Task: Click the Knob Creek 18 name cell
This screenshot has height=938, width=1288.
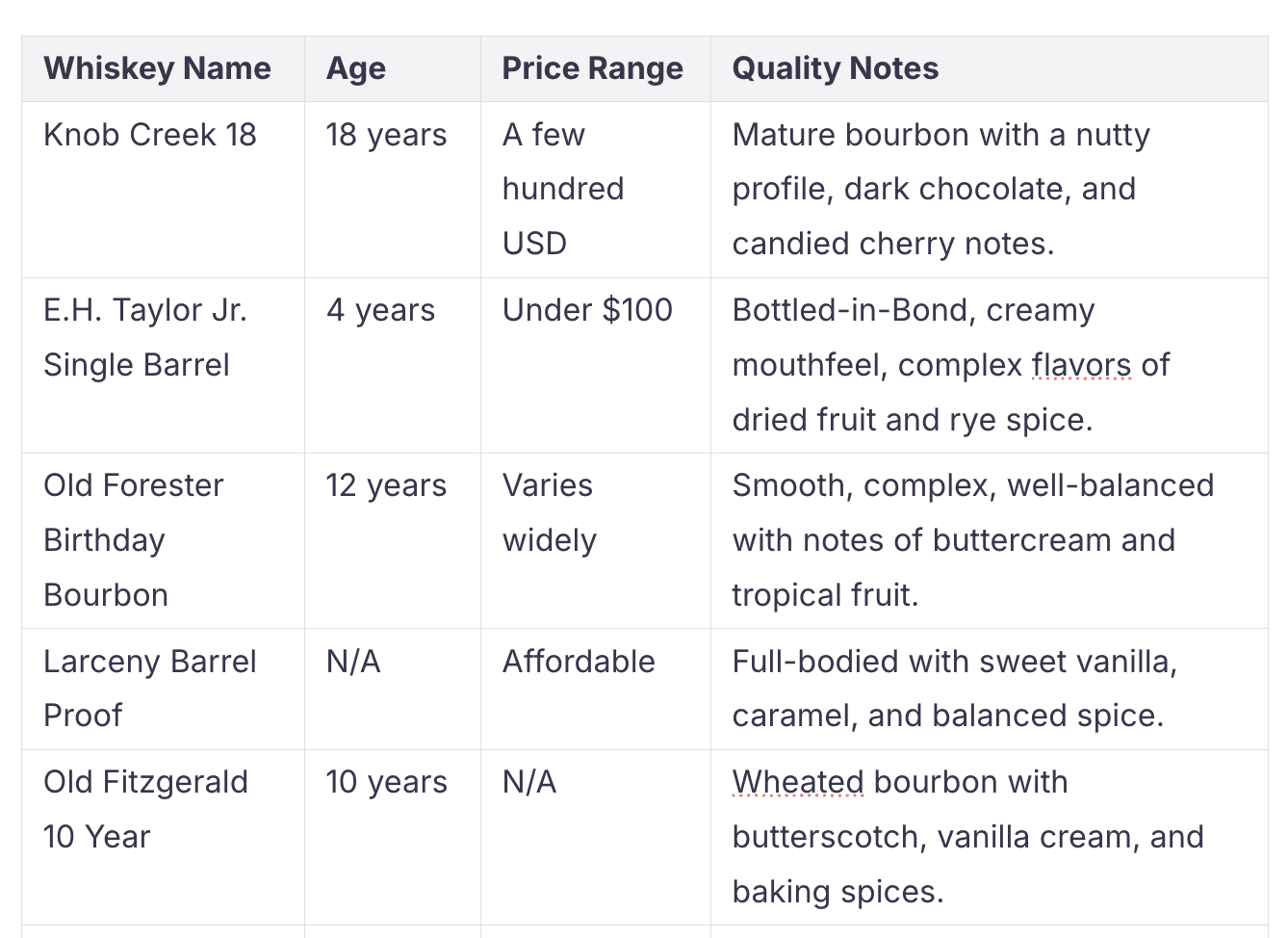Action: (150, 135)
